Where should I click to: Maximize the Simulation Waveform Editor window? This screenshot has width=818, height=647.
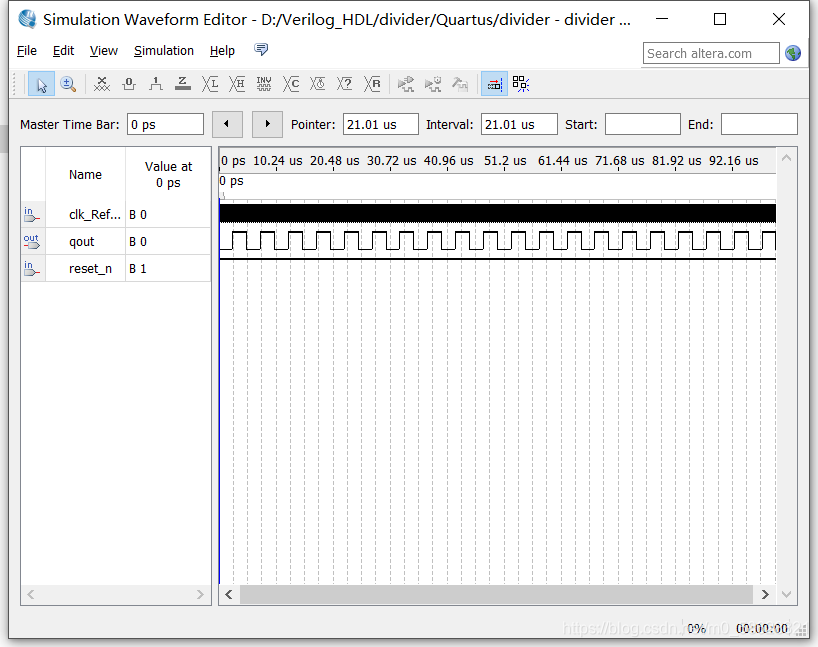(x=720, y=19)
